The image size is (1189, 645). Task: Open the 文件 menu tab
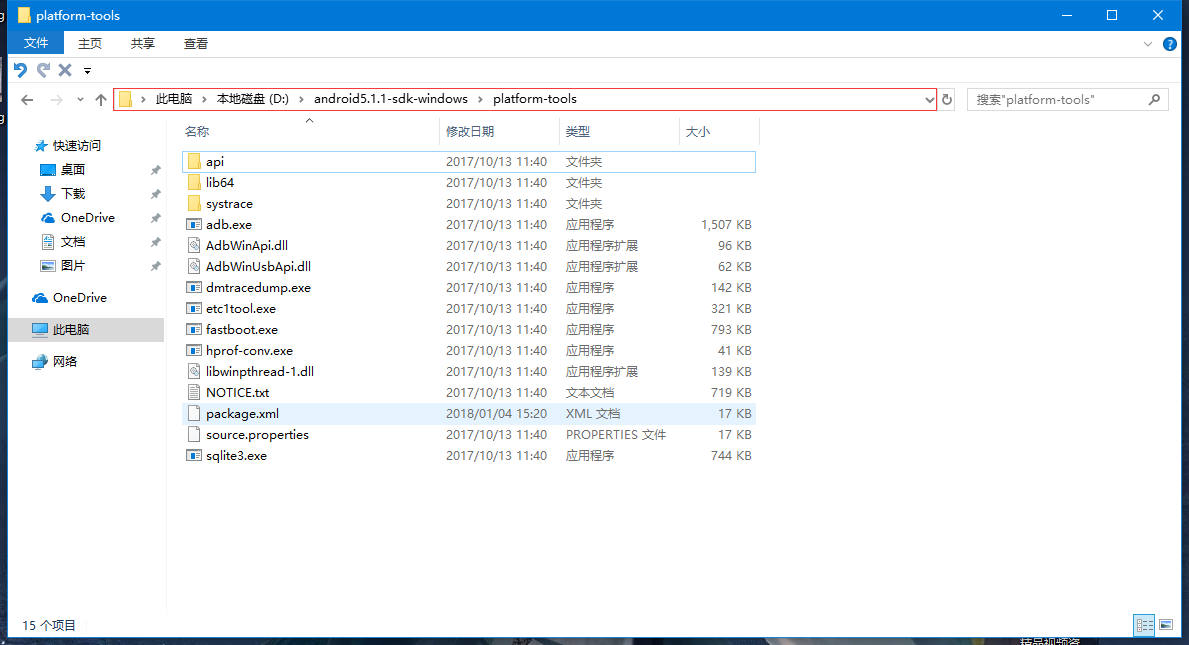(x=36, y=43)
